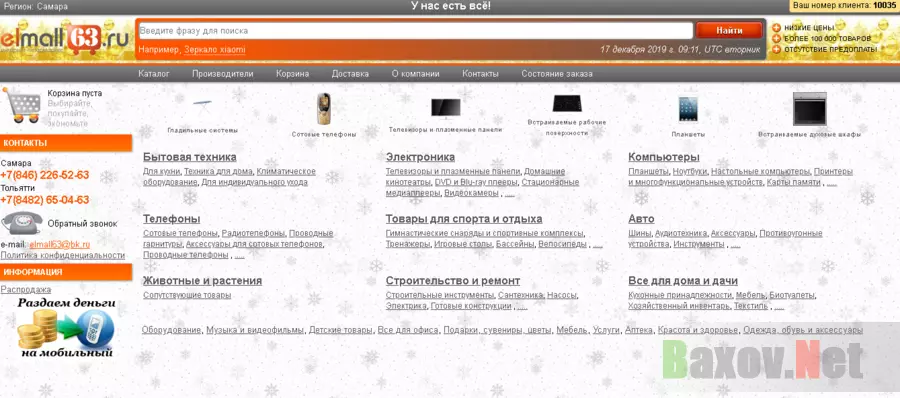Click the elmall63.ru logo

coord(64,40)
